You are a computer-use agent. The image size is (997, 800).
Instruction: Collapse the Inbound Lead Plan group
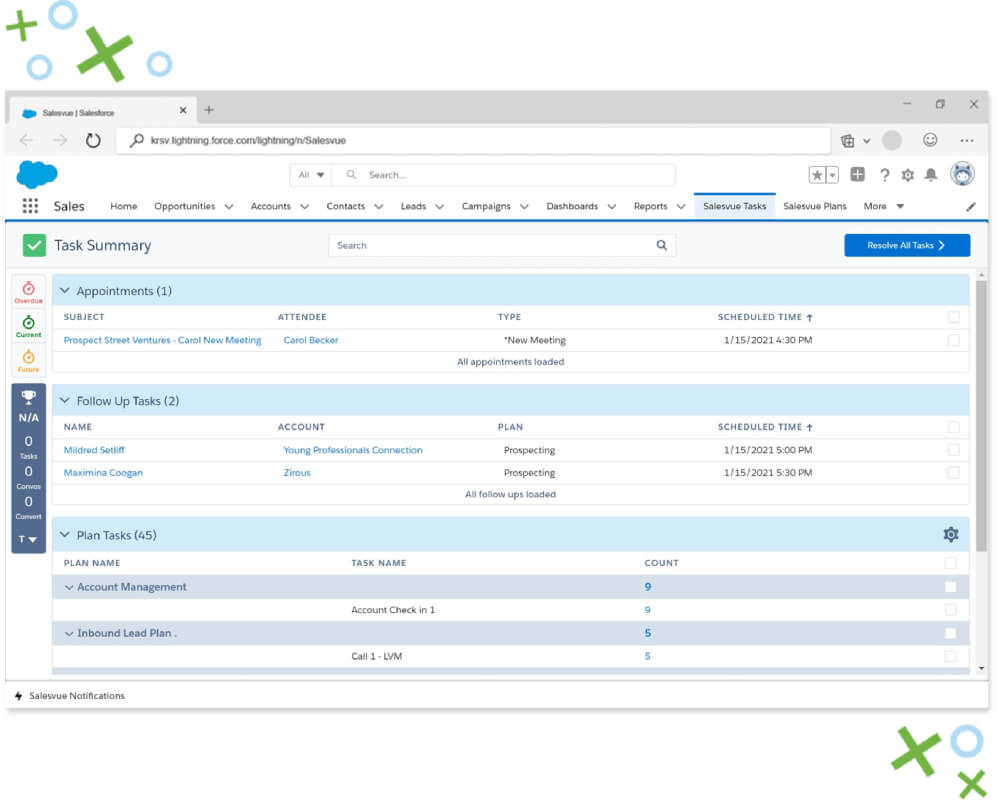click(69, 634)
